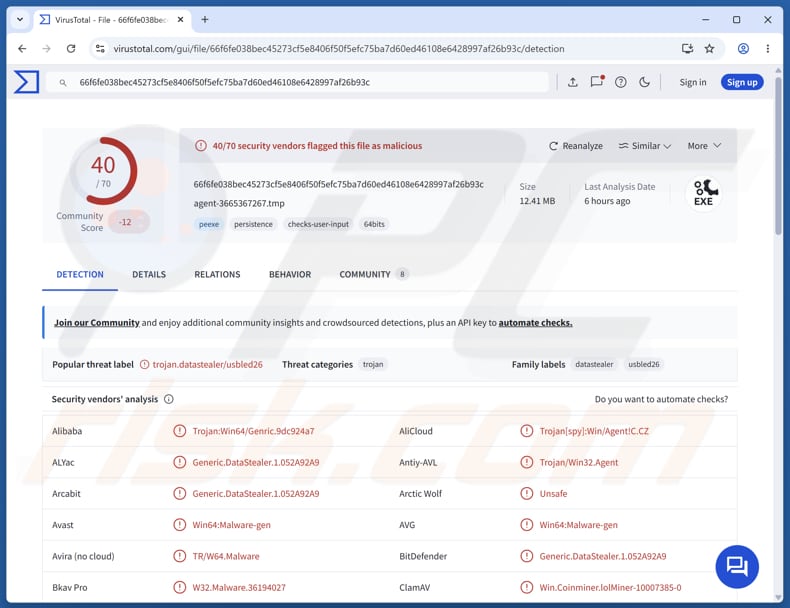Viewport: 790px width, 608px height.
Task: Click the browser address bar URL
Action: coord(339,48)
